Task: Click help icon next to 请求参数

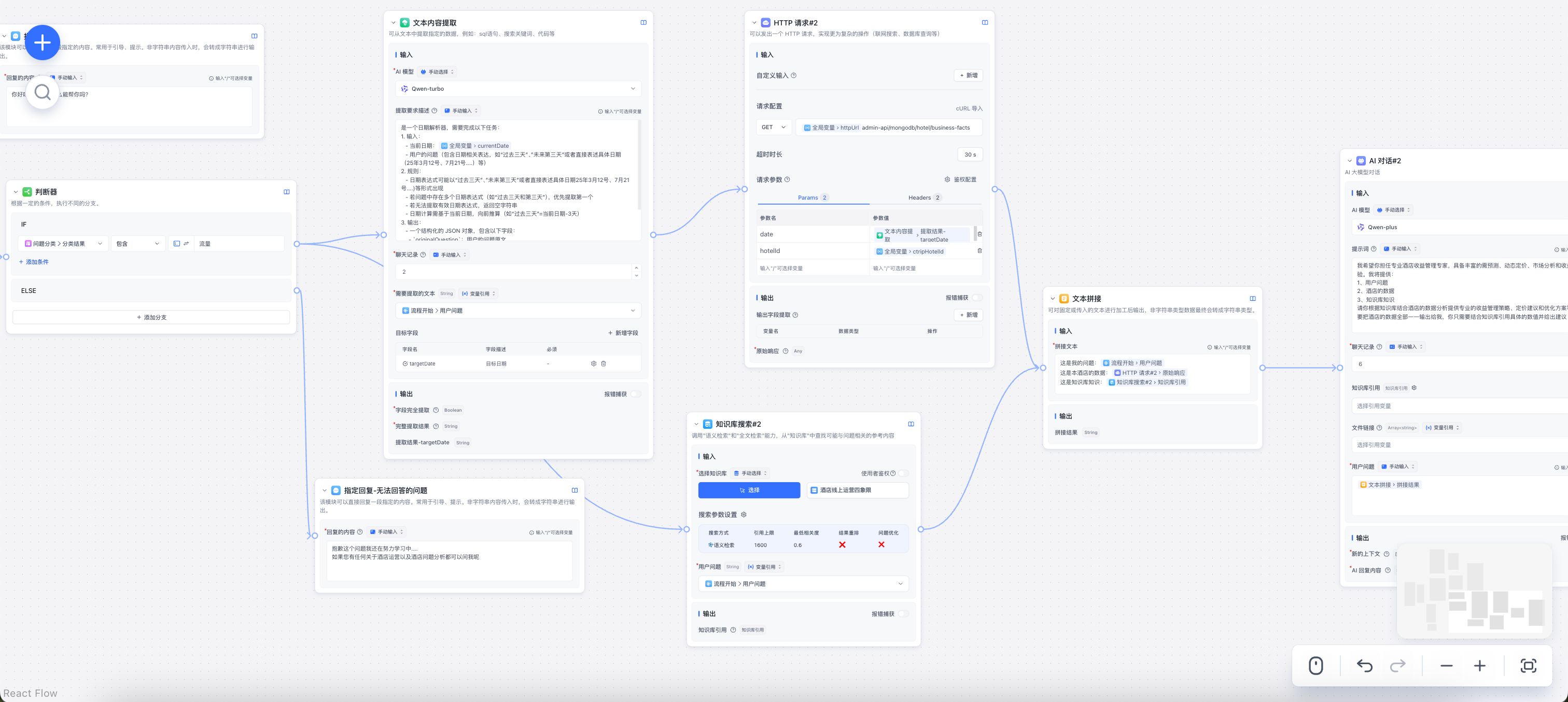Action: pyautogui.click(x=787, y=179)
